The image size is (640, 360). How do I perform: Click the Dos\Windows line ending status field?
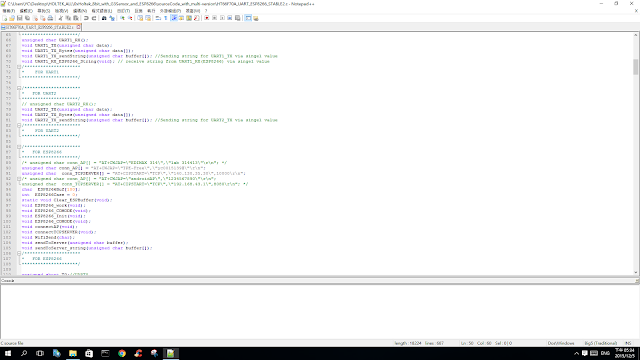tap(561, 343)
